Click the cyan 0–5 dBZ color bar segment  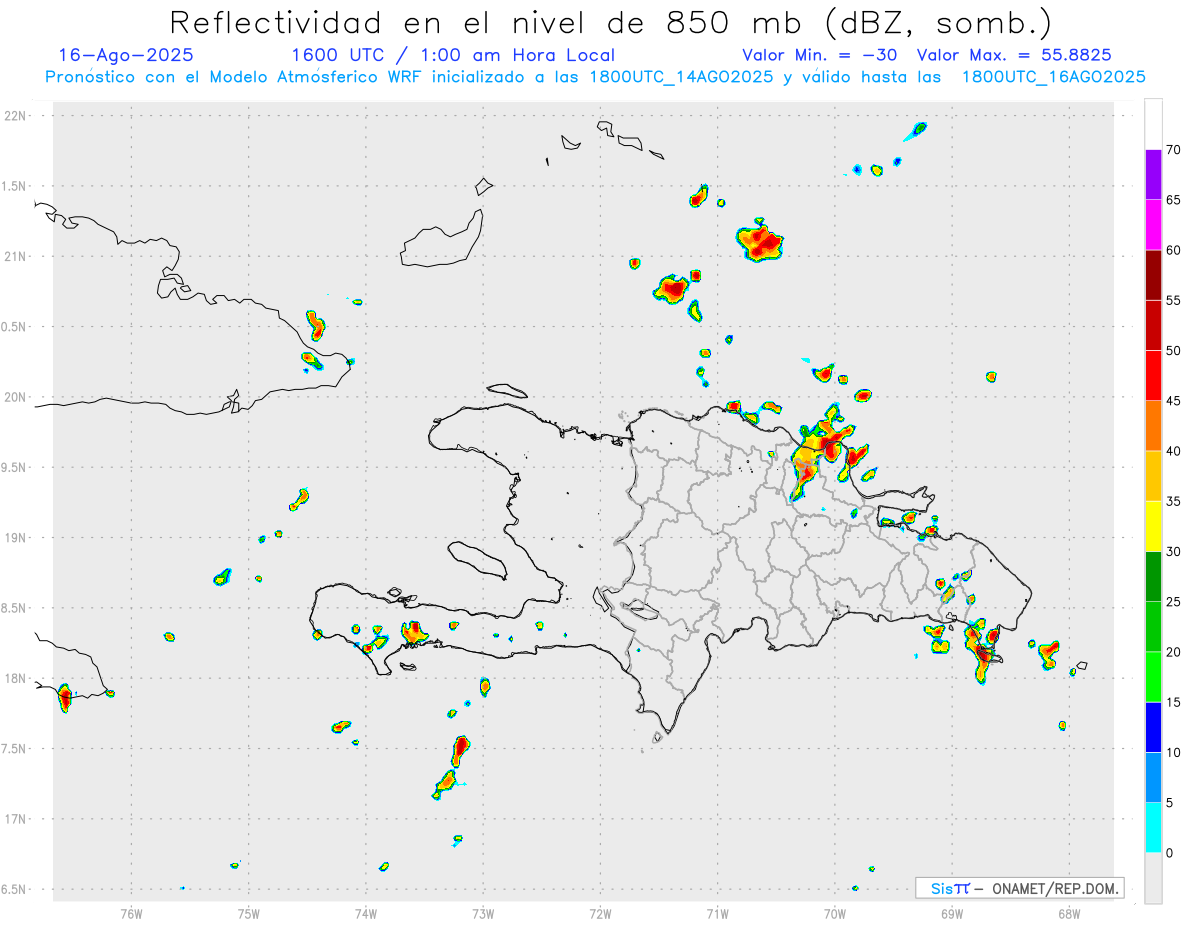1153,827
